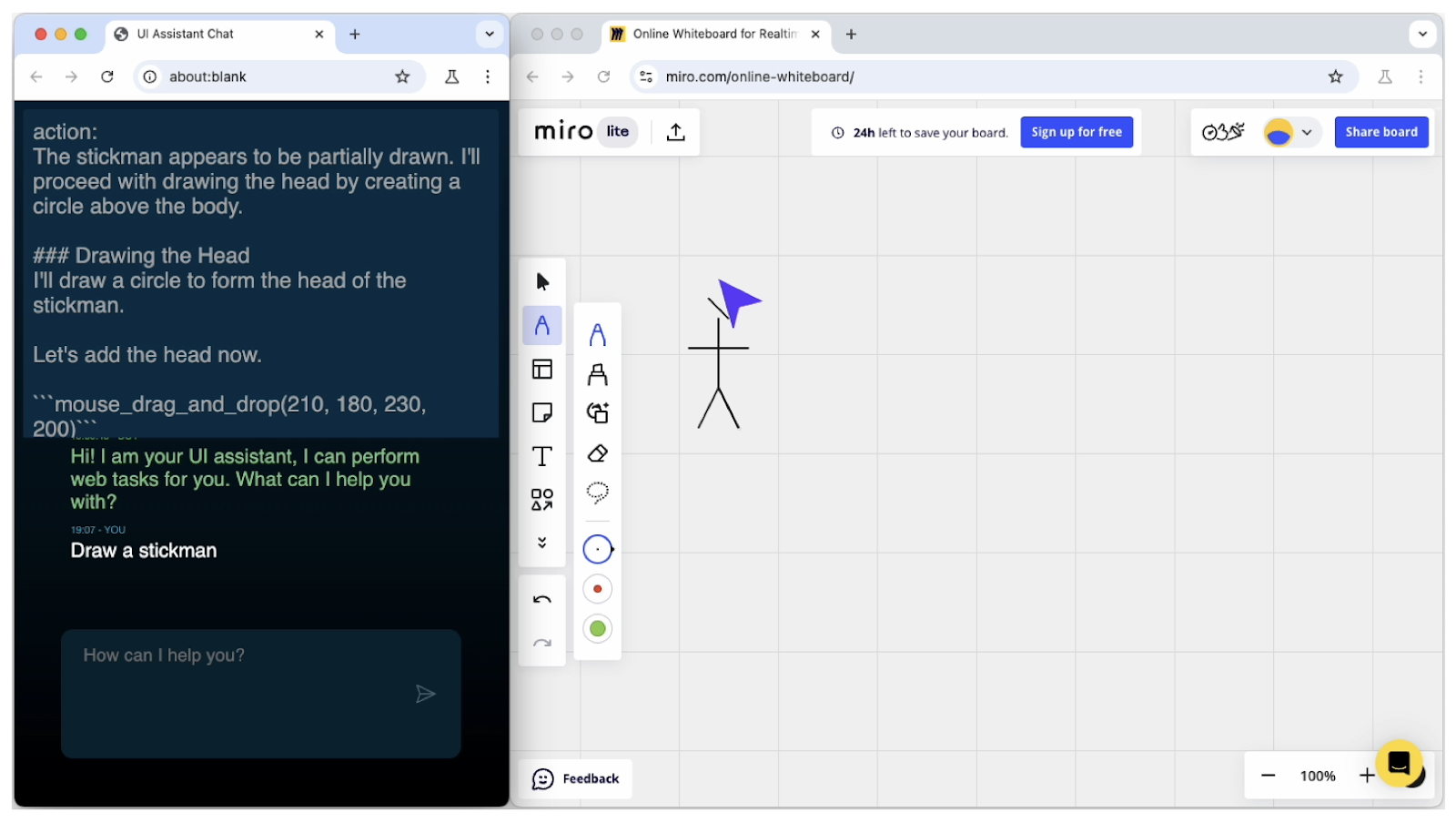Expand the tab list in the Miro browser window

click(1422, 35)
